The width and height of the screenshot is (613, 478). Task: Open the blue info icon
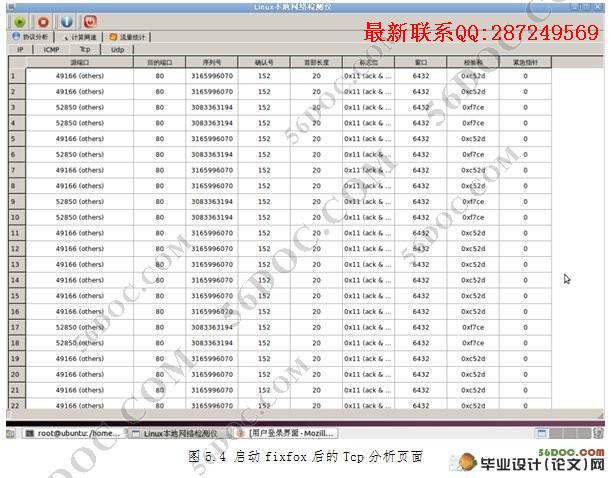pyautogui.click(x=66, y=22)
